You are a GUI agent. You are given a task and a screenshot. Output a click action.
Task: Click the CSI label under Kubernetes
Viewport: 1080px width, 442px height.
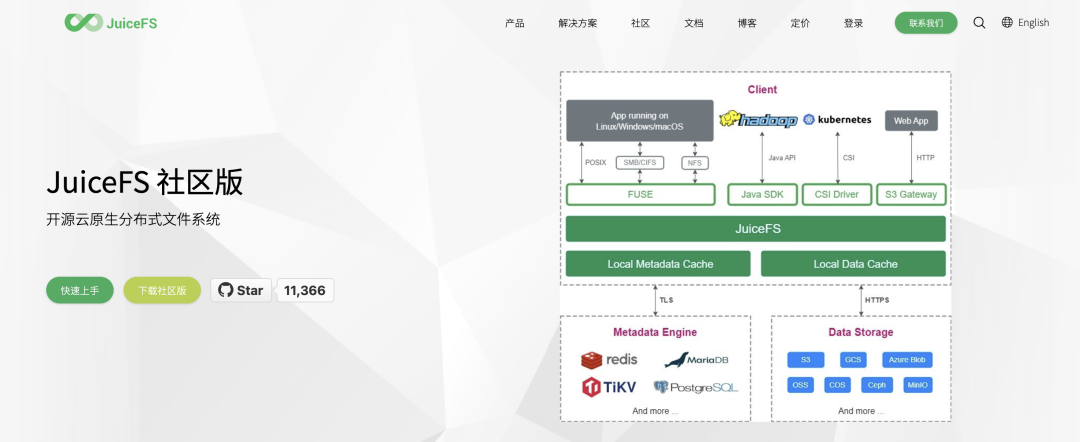pyautogui.click(x=849, y=158)
